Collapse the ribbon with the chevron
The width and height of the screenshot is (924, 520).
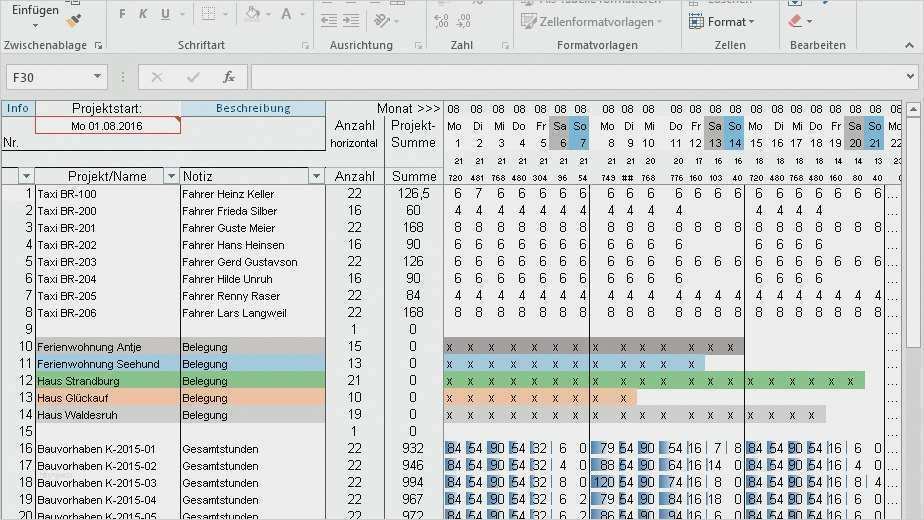(x=909, y=45)
